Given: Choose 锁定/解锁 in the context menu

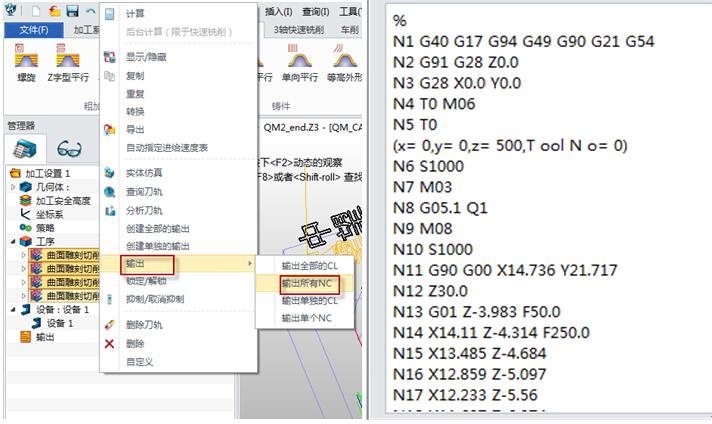Looking at the screenshot, I should coord(146,281).
